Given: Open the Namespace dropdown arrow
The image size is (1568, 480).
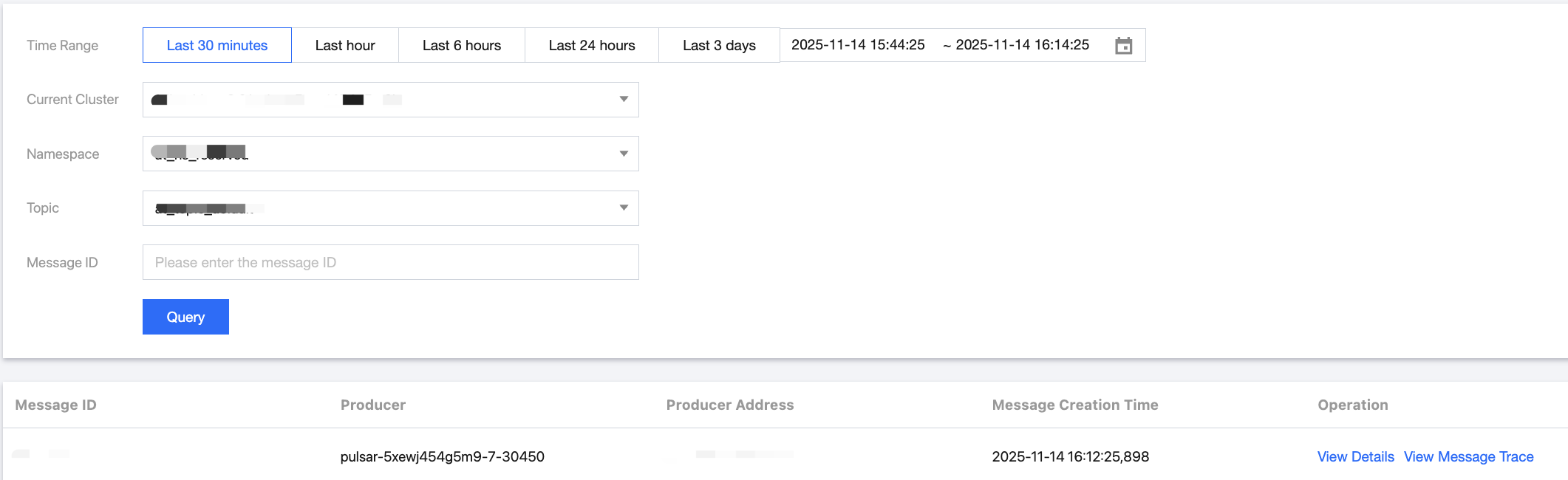Looking at the screenshot, I should [x=624, y=154].
